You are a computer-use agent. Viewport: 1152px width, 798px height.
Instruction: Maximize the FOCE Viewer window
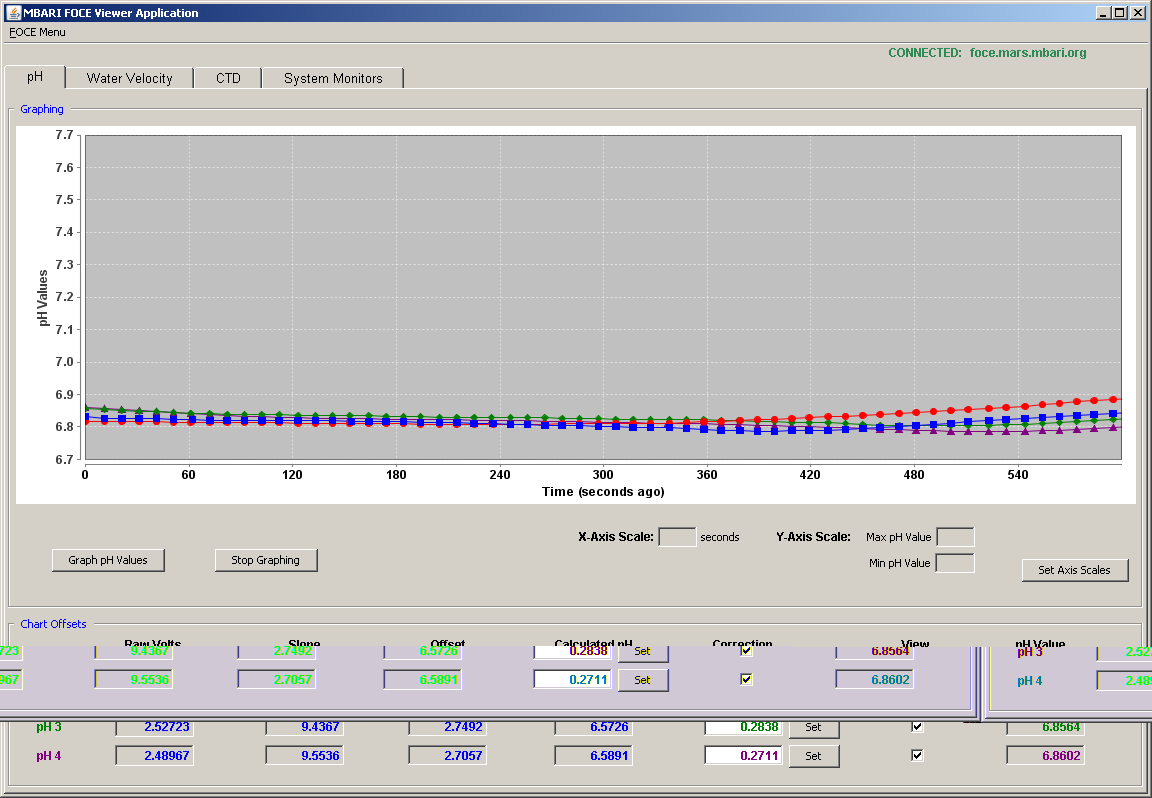point(1120,12)
